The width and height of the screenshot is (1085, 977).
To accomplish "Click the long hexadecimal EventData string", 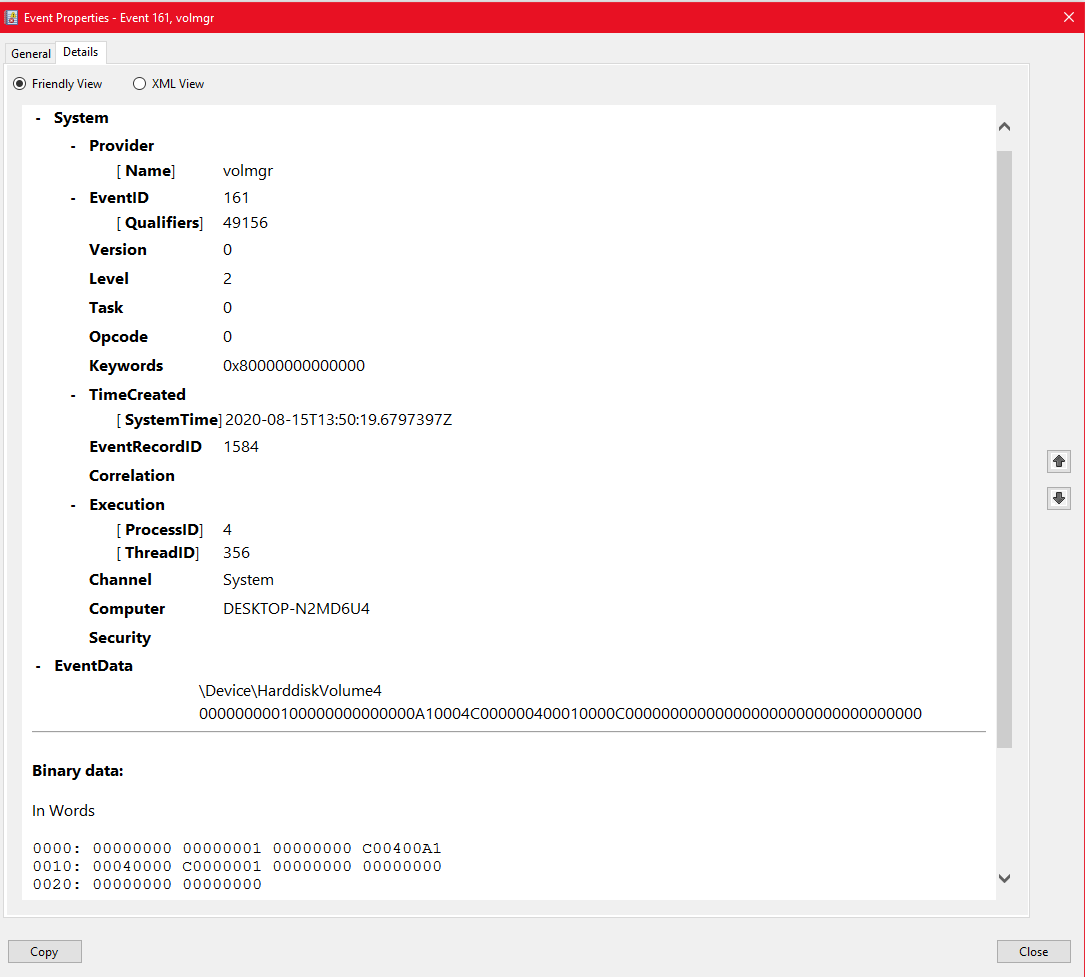I will point(560,713).
